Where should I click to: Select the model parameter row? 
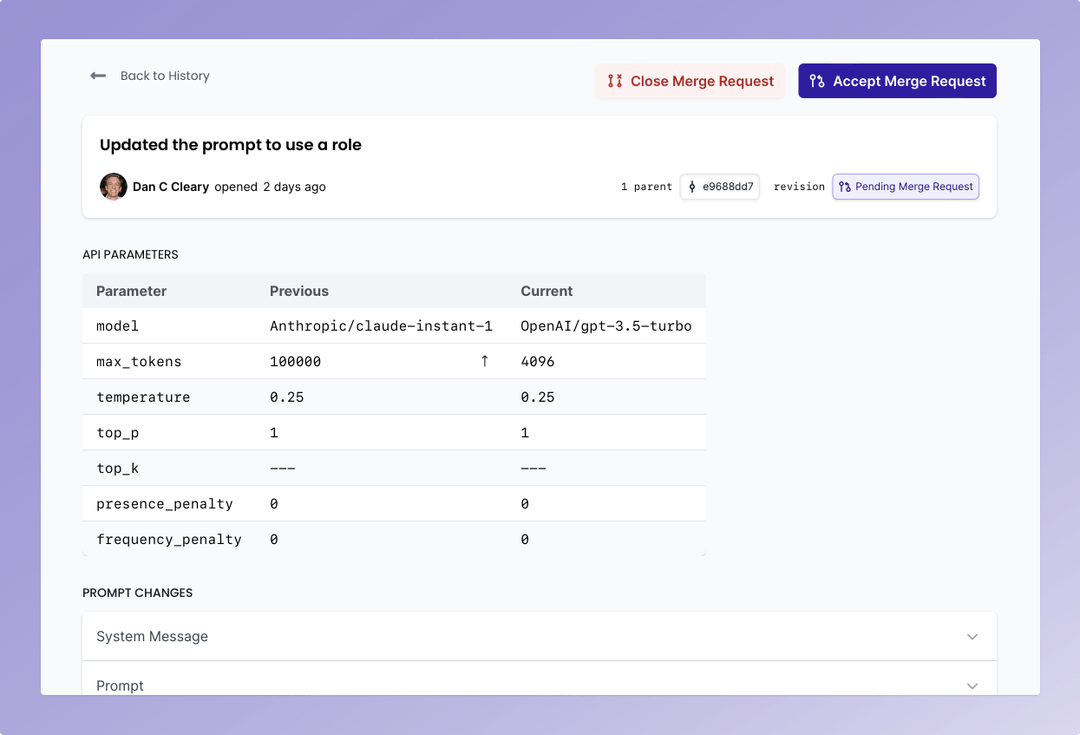pos(394,325)
